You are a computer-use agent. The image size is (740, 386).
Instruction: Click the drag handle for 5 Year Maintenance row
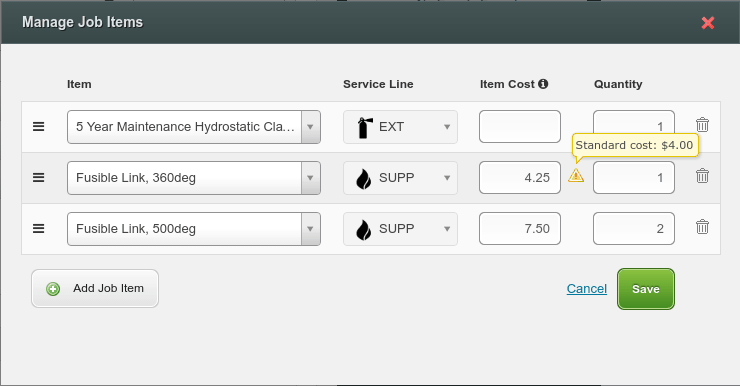coord(38,126)
